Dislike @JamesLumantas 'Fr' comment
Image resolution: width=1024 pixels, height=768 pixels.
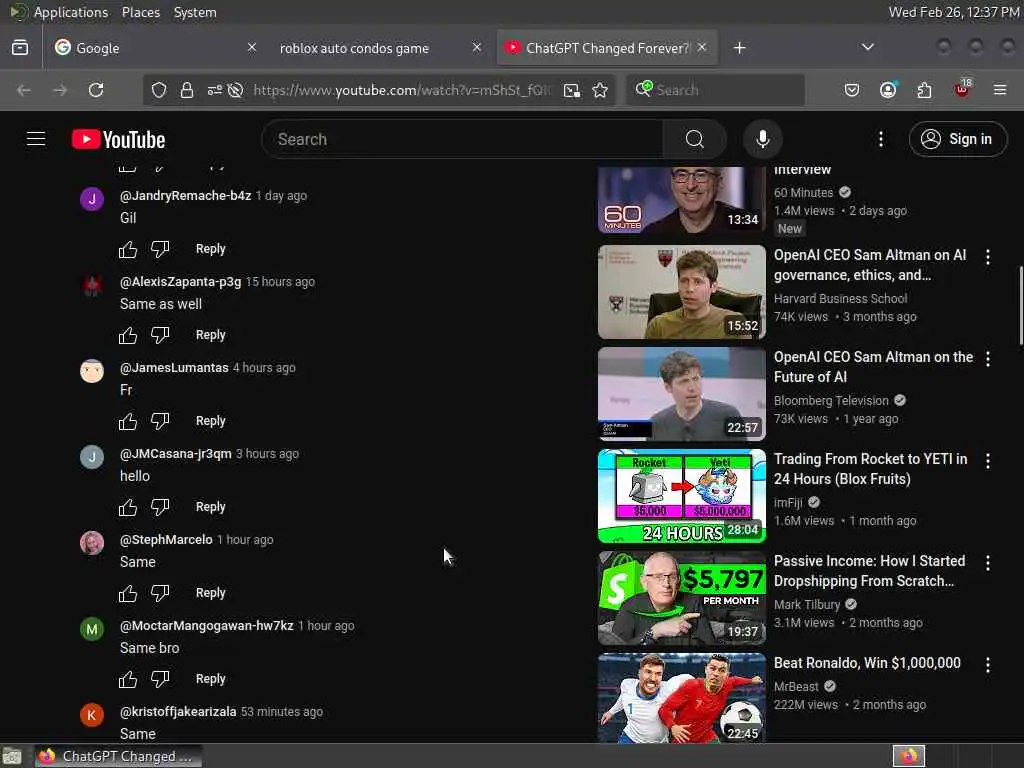point(160,421)
